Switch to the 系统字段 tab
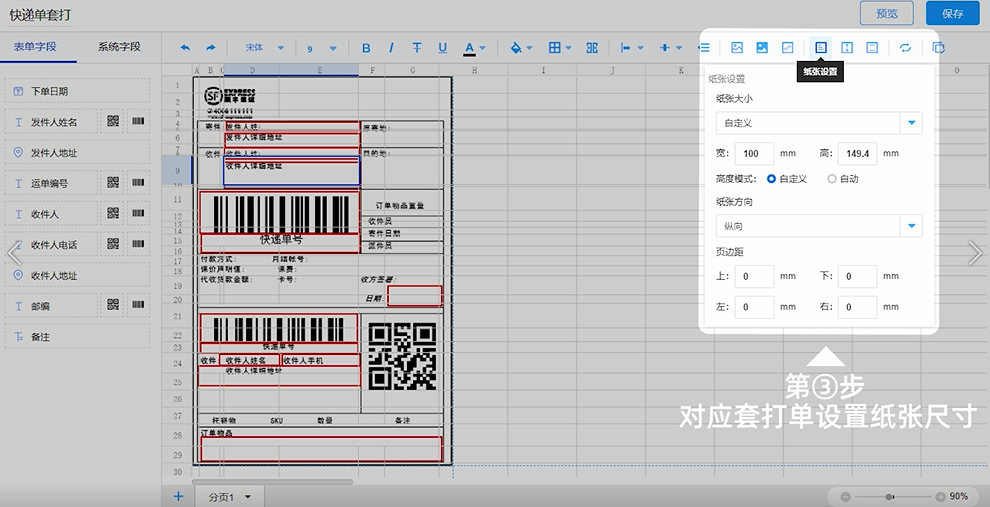990x507 pixels. 119,47
